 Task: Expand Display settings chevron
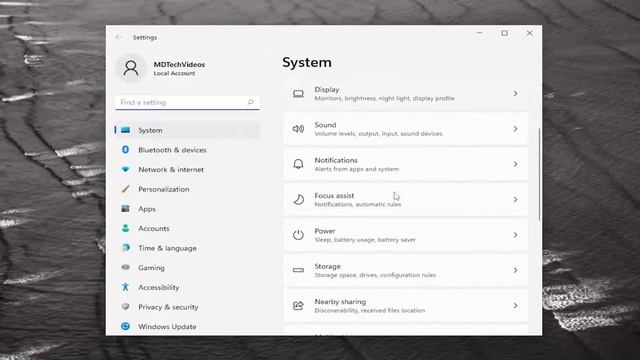(x=516, y=93)
